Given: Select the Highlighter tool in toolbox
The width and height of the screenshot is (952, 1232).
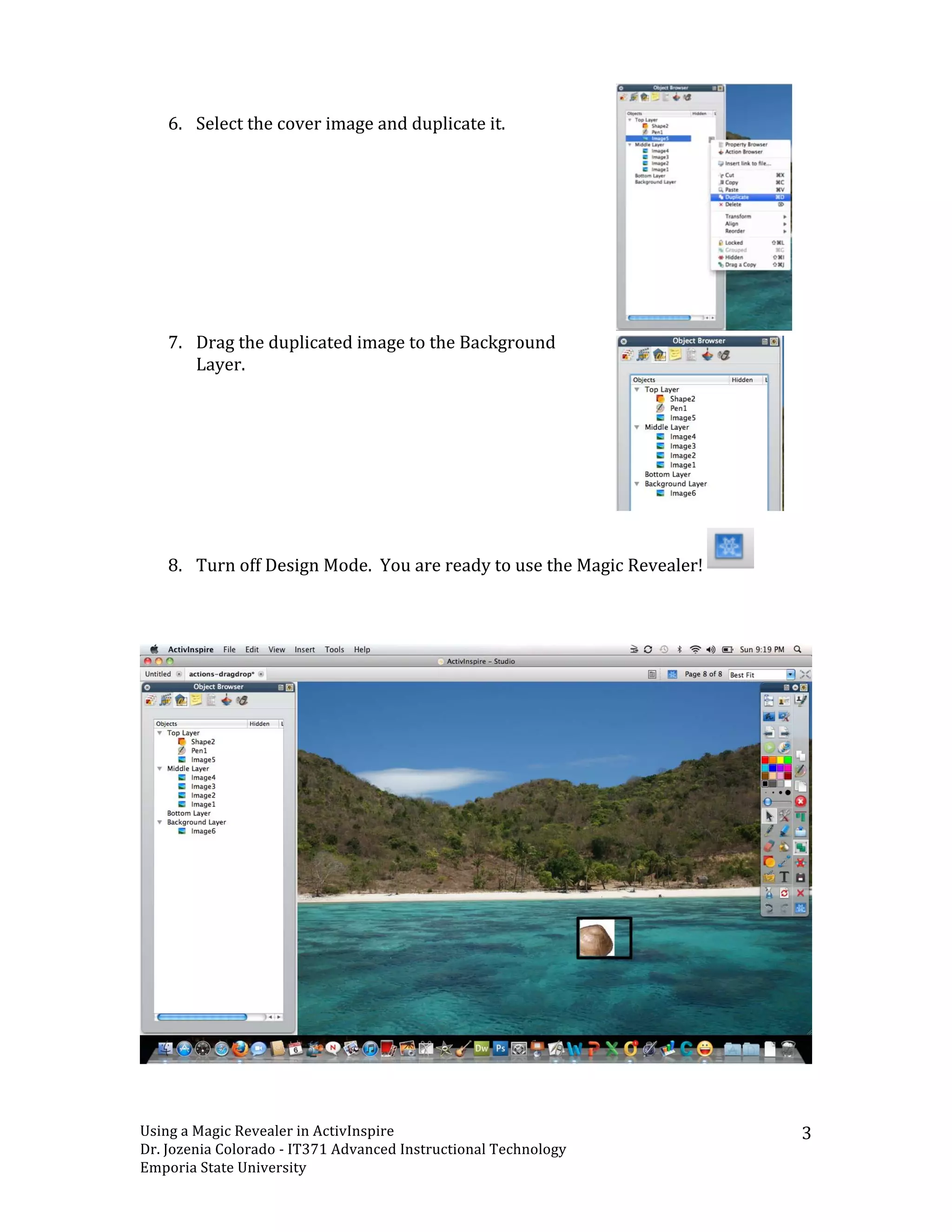Looking at the screenshot, I should (x=785, y=832).
